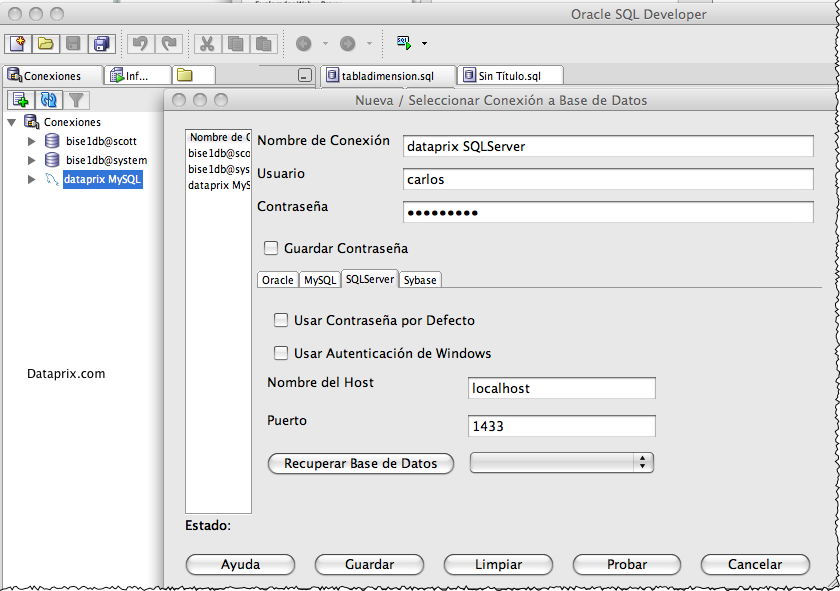Undo the last action

(139, 43)
